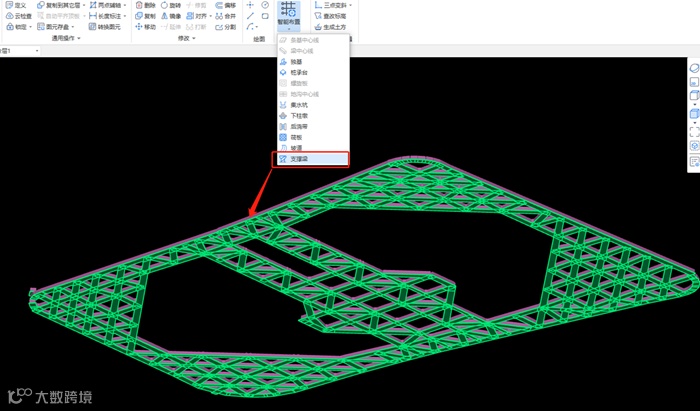
Task: Click 复制到其它层 copy-to-other-layers tool
Action: [x=58, y=5]
